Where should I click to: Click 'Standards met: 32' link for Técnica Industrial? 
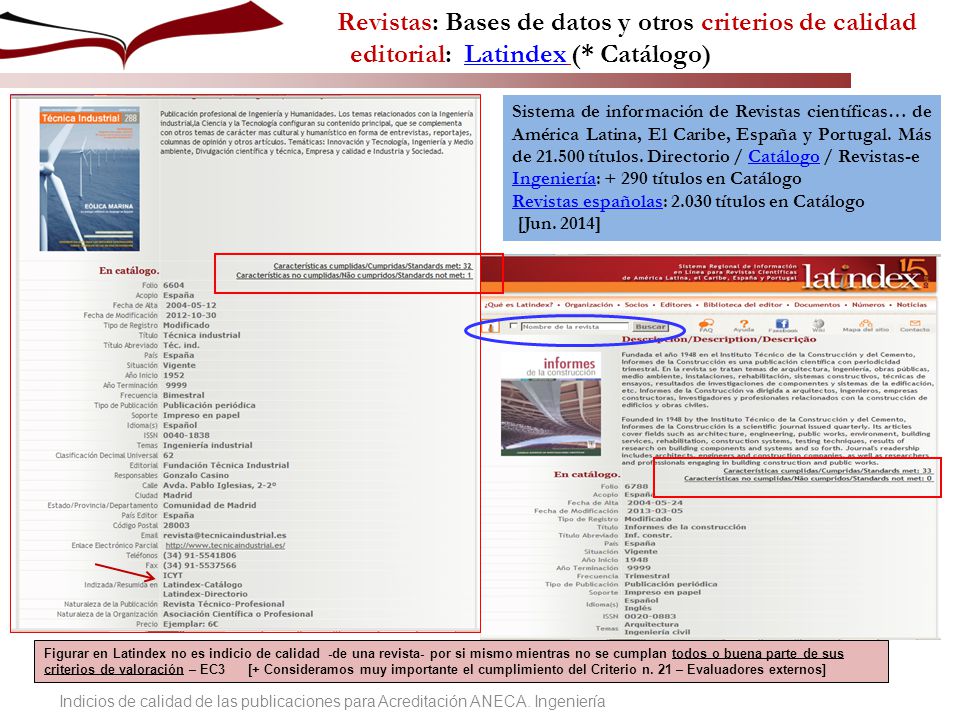pyautogui.click(x=372, y=266)
